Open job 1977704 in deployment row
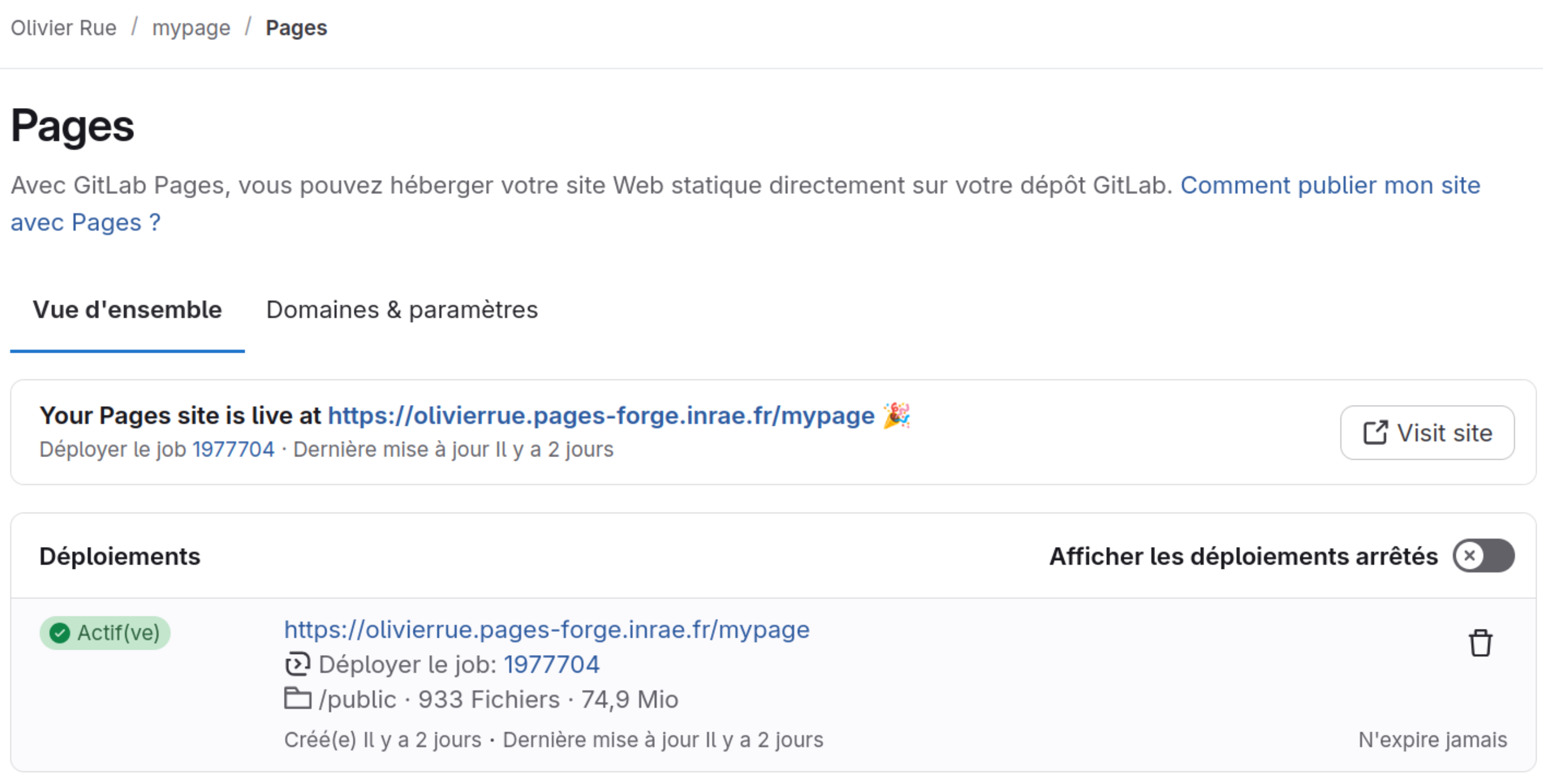Image resolution: width=1543 pixels, height=784 pixels. tap(551, 664)
